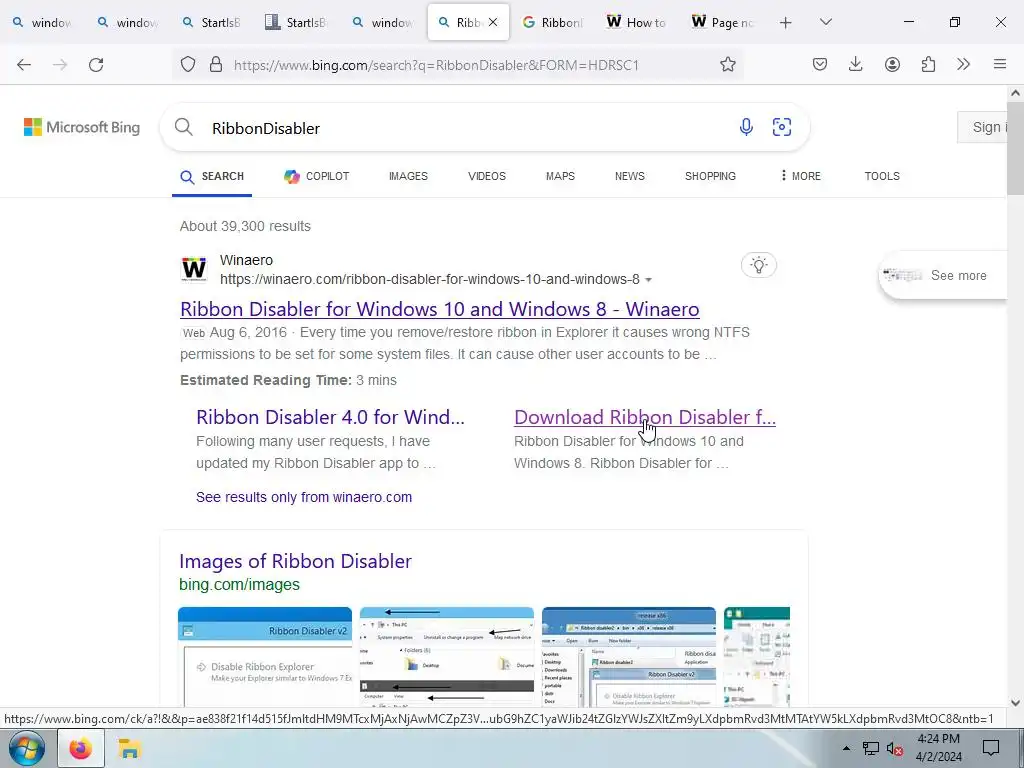
Task: Open File Explorer from taskbar
Action: tap(129, 748)
